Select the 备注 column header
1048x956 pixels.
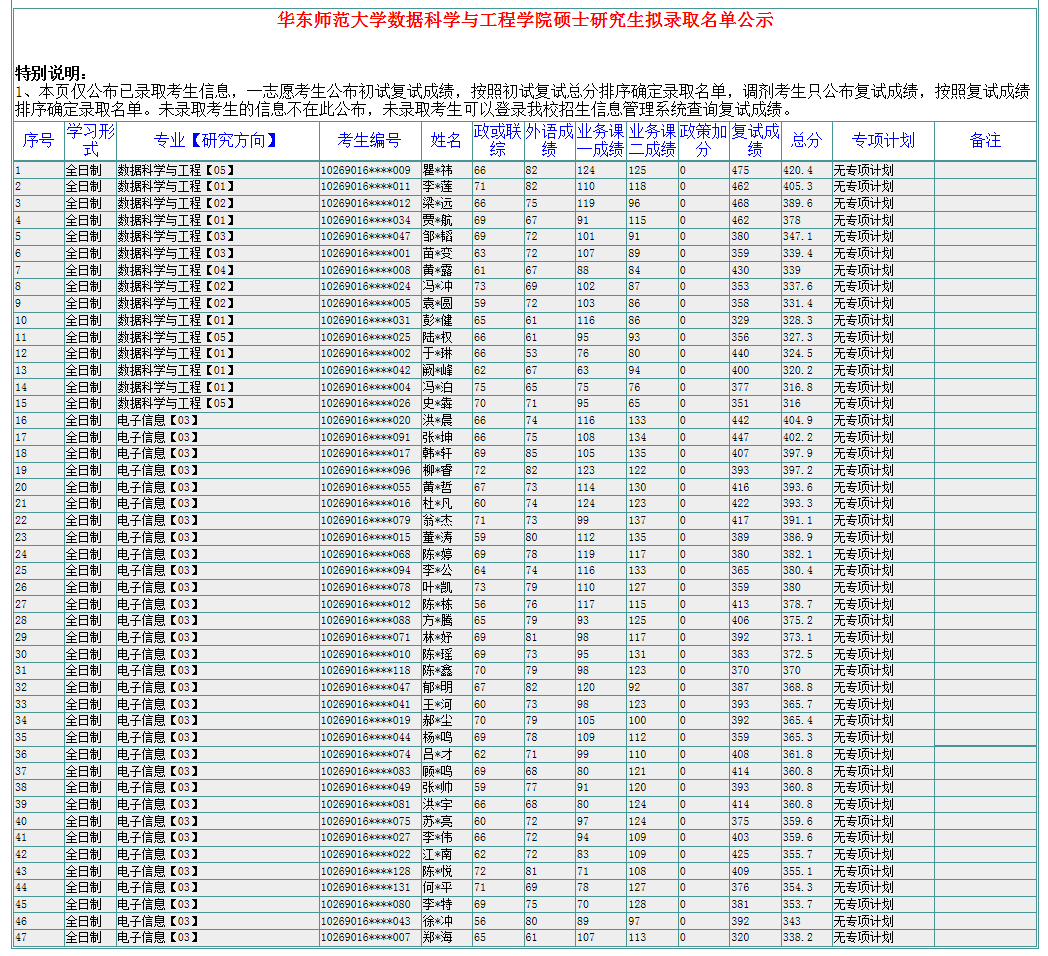tap(985, 141)
